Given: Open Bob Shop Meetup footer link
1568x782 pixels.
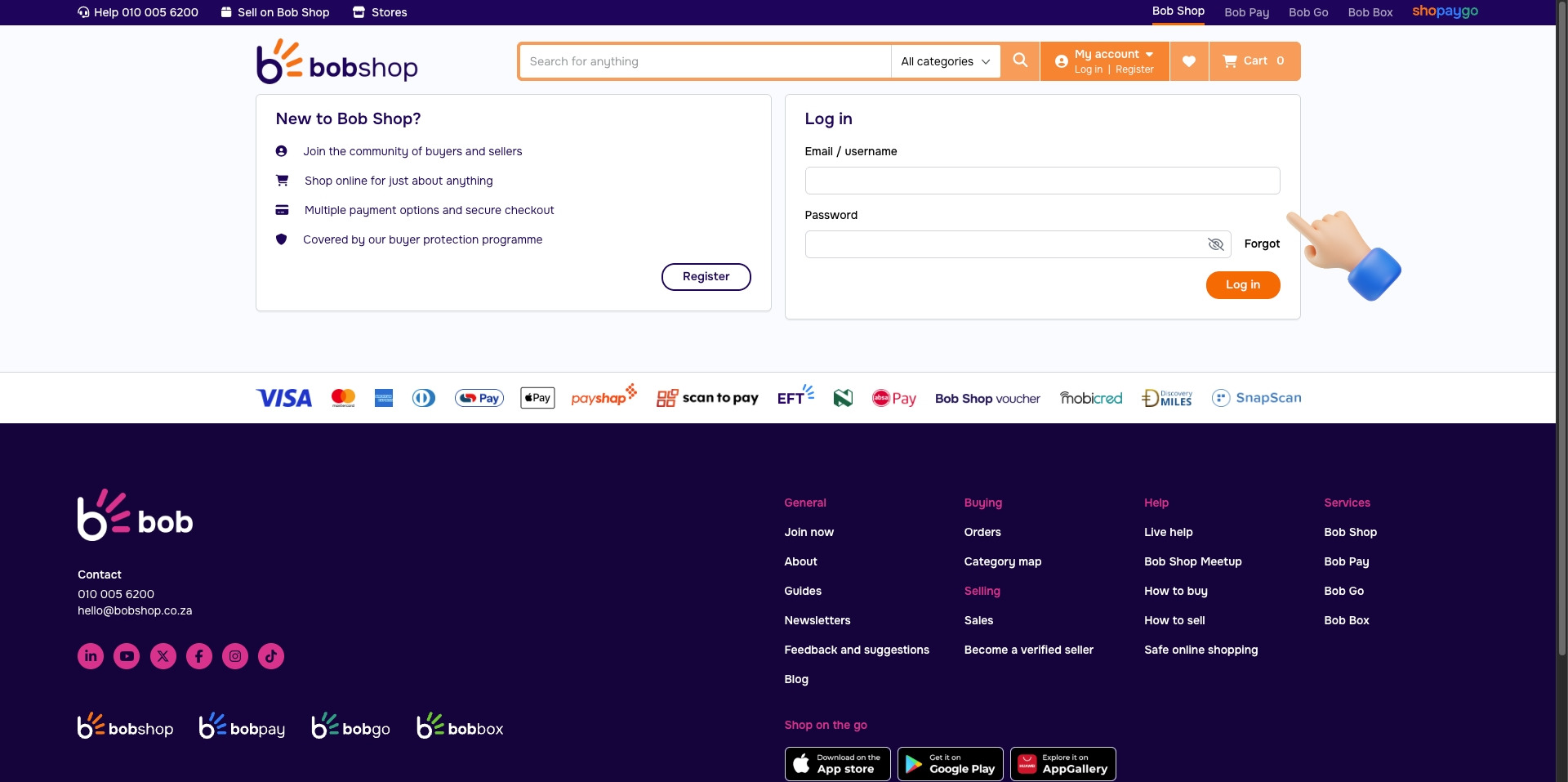Looking at the screenshot, I should click(x=1193, y=561).
